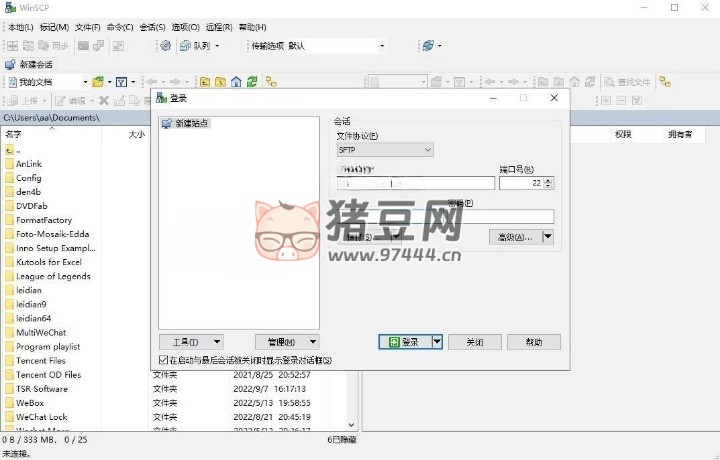Click the 帮助 button in login dialog

[533, 342]
